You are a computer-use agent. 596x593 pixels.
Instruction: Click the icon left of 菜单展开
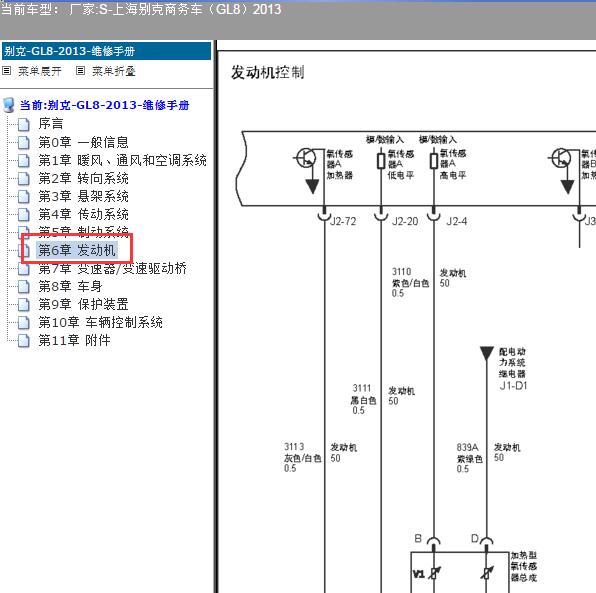(x=6, y=71)
